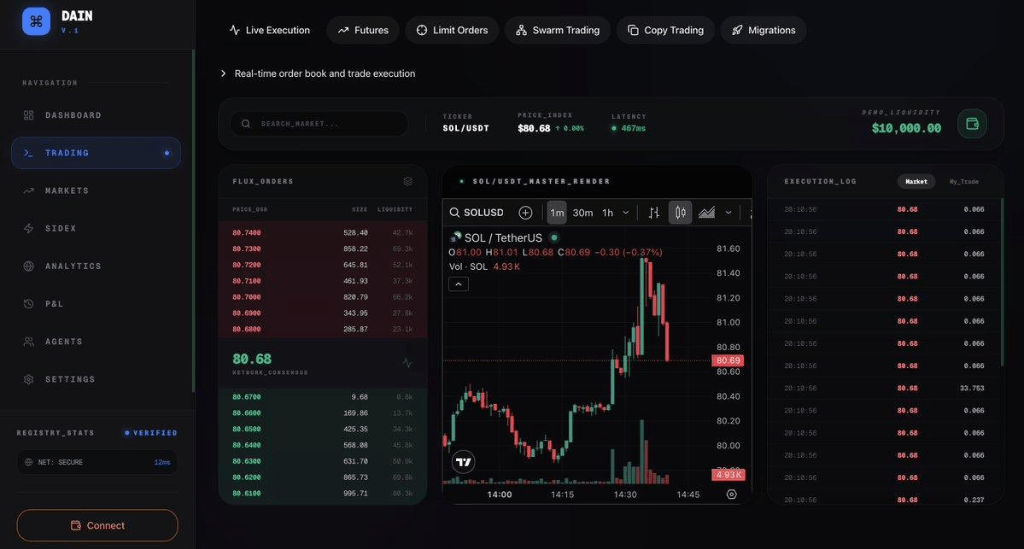This screenshot has height=549, width=1024.
Task: Click the red 80.69 price label on the price axis
Action: click(x=728, y=360)
